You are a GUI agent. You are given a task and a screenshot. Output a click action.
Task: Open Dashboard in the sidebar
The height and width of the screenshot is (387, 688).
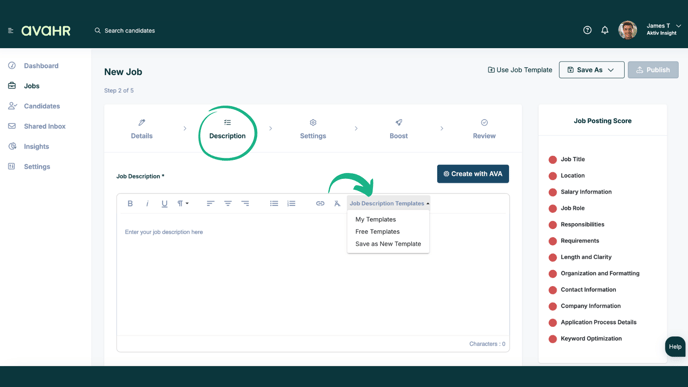(x=41, y=66)
